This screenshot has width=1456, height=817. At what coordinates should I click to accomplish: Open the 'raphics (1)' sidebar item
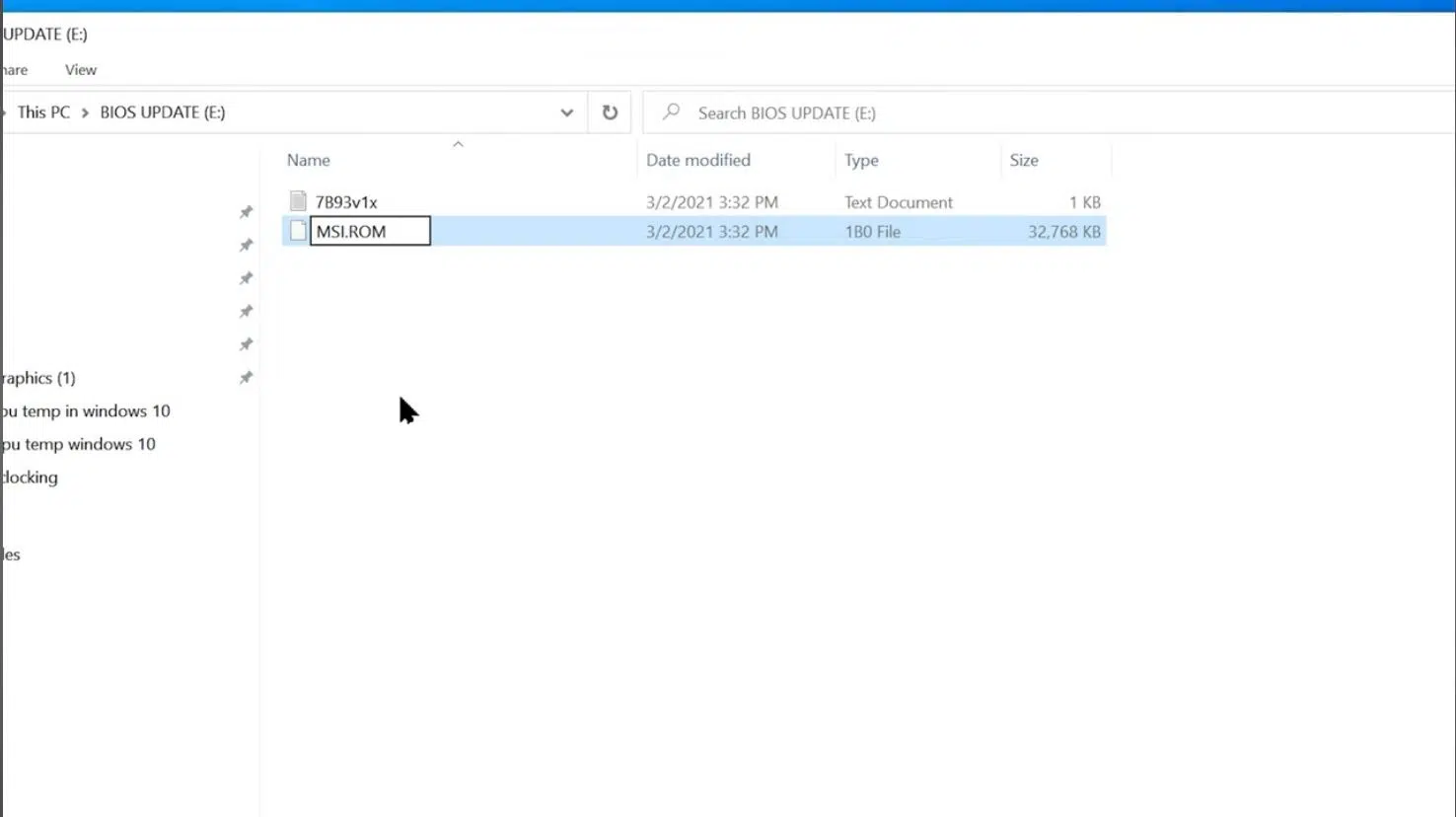pyautogui.click(x=38, y=378)
